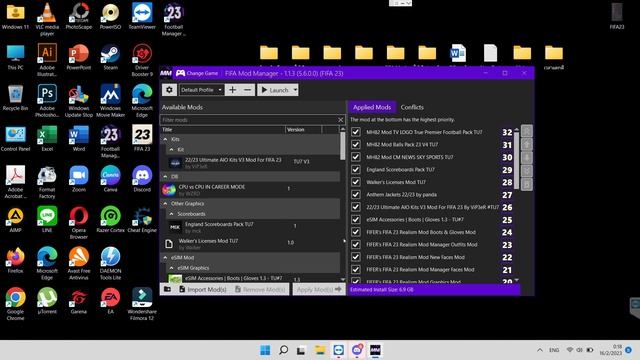Collapse the Kit subcategory
The width and height of the screenshot is (640, 360).
click(x=171, y=150)
